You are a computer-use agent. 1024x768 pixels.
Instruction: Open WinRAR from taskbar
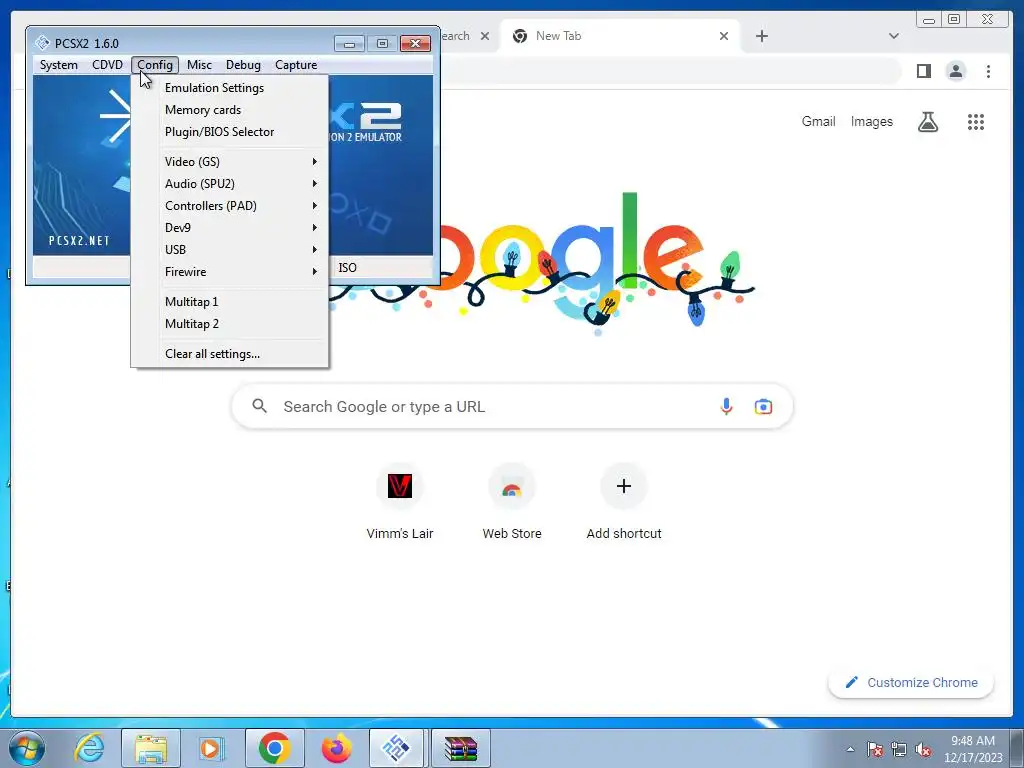pyautogui.click(x=460, y=748)
